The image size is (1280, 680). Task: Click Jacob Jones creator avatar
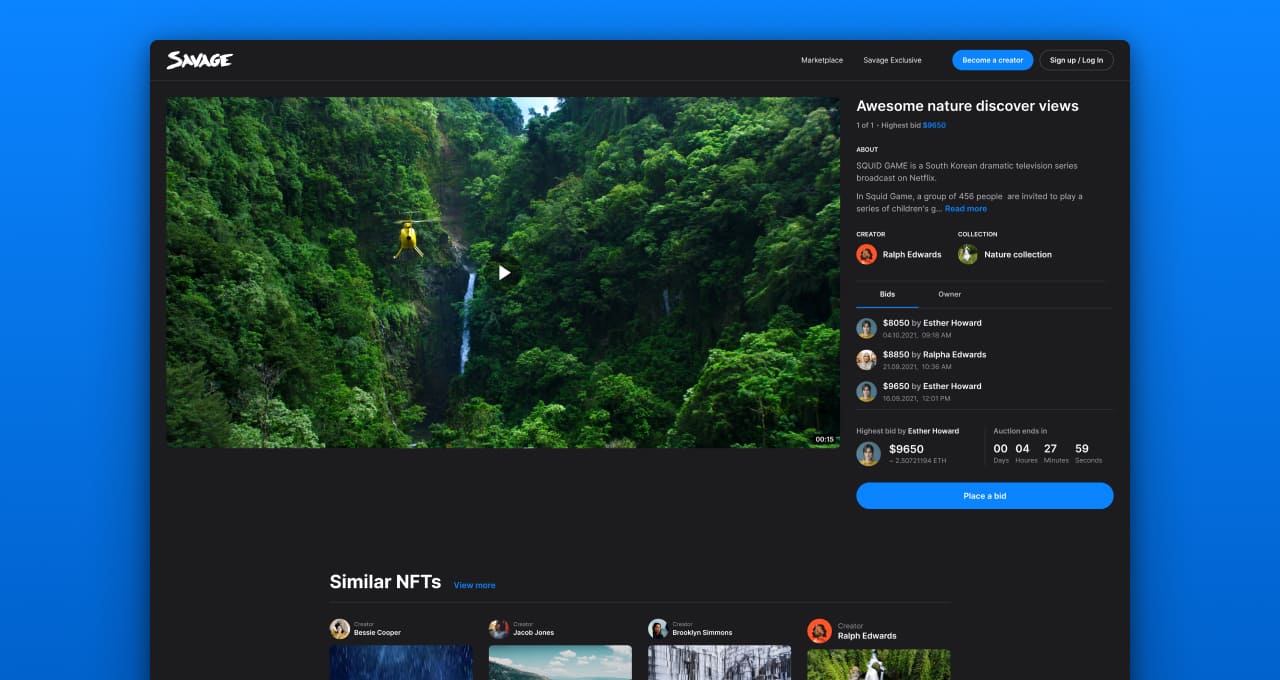(x=499, y=629)
